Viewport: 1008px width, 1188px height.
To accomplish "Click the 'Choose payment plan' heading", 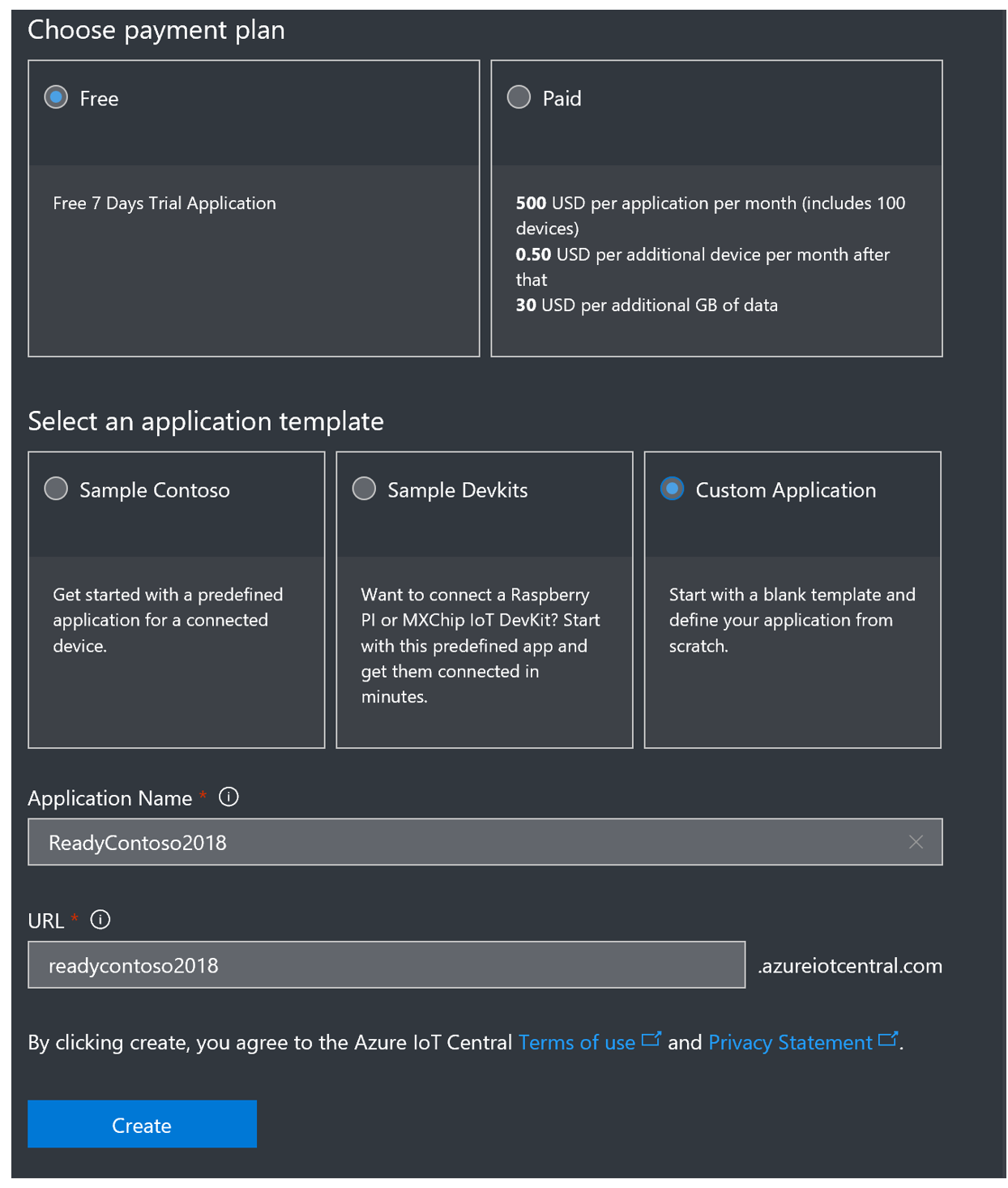I will click(156, 30).
